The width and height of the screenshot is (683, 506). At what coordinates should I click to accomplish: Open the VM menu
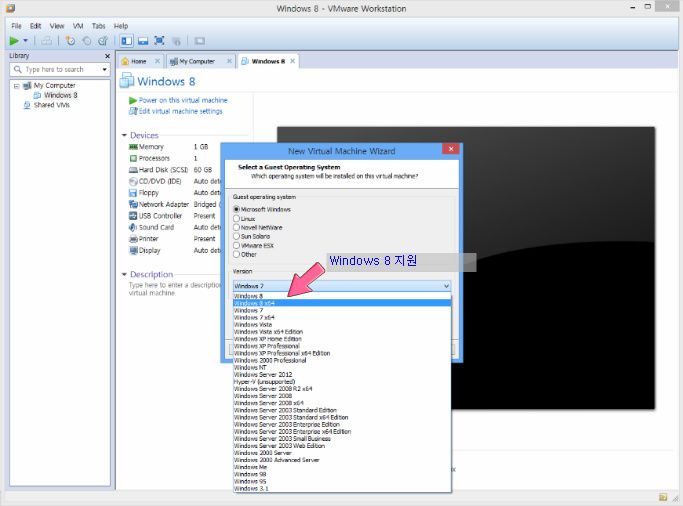(x=78, y=26)
